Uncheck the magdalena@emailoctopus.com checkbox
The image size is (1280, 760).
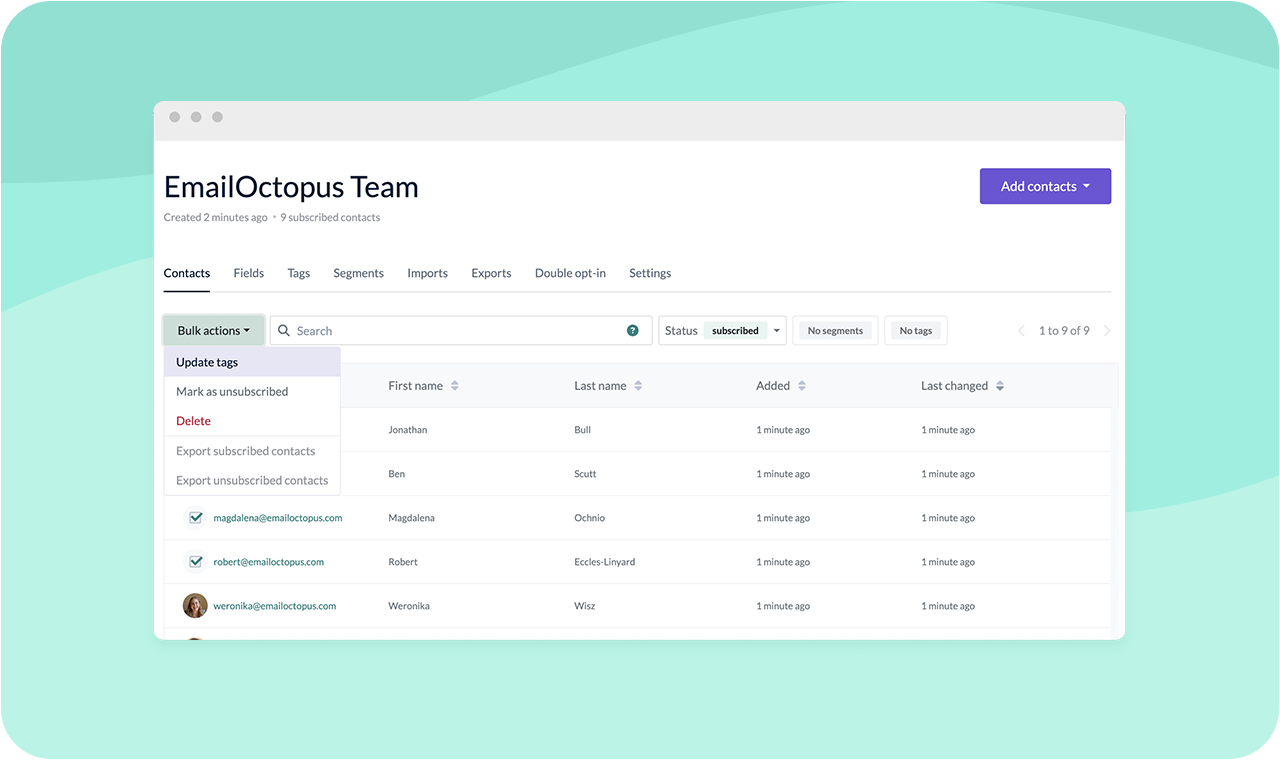[x=196, y=518]
